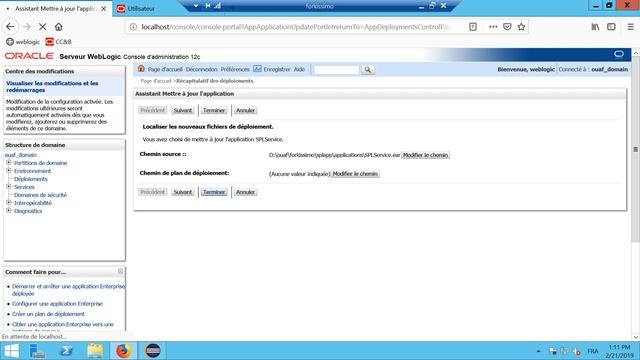The image size is (640, 360).
Task: Click Déconnexion in the console toolbar
Action: [202, 69]
